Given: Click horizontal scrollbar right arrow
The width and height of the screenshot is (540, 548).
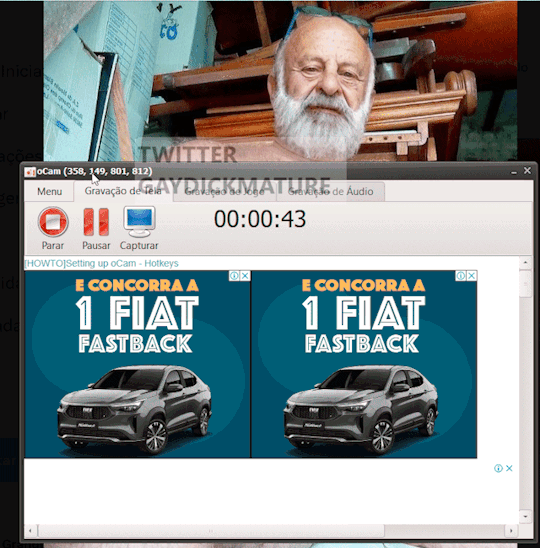Looking at the screenshot, I should tap(511, 531).
